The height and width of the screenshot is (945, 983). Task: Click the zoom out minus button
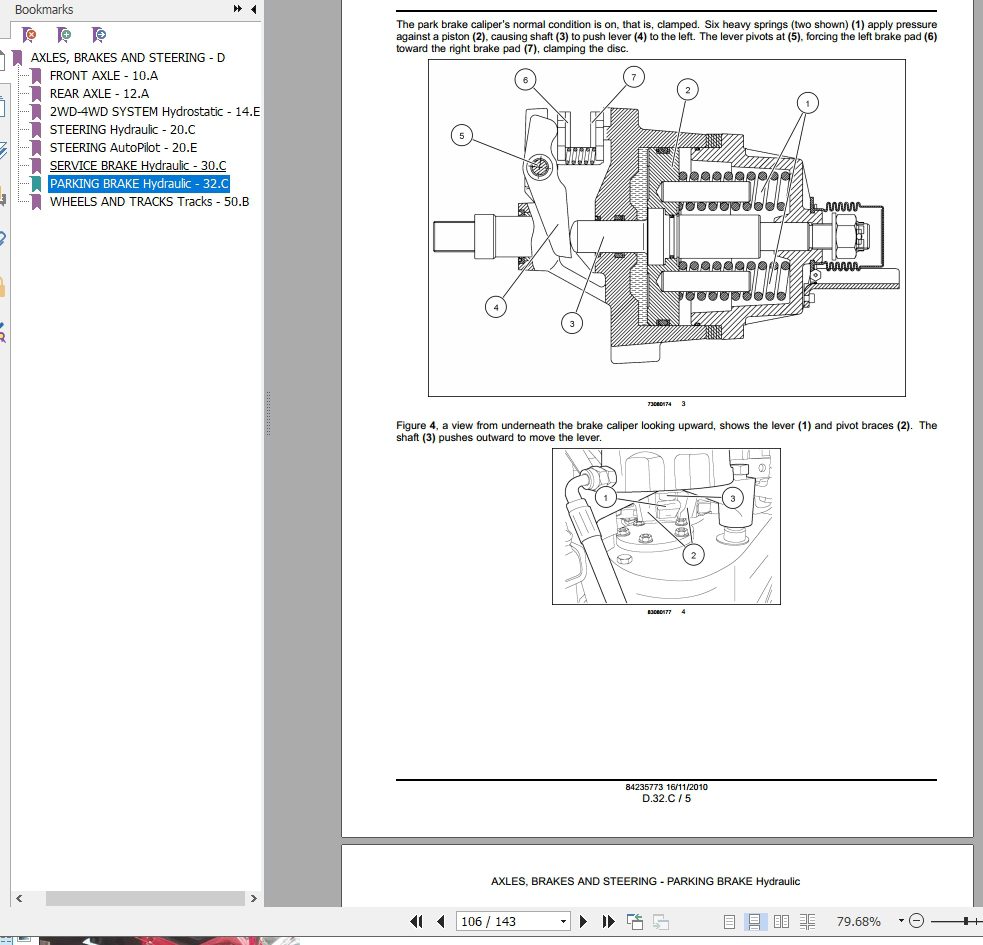917,921
